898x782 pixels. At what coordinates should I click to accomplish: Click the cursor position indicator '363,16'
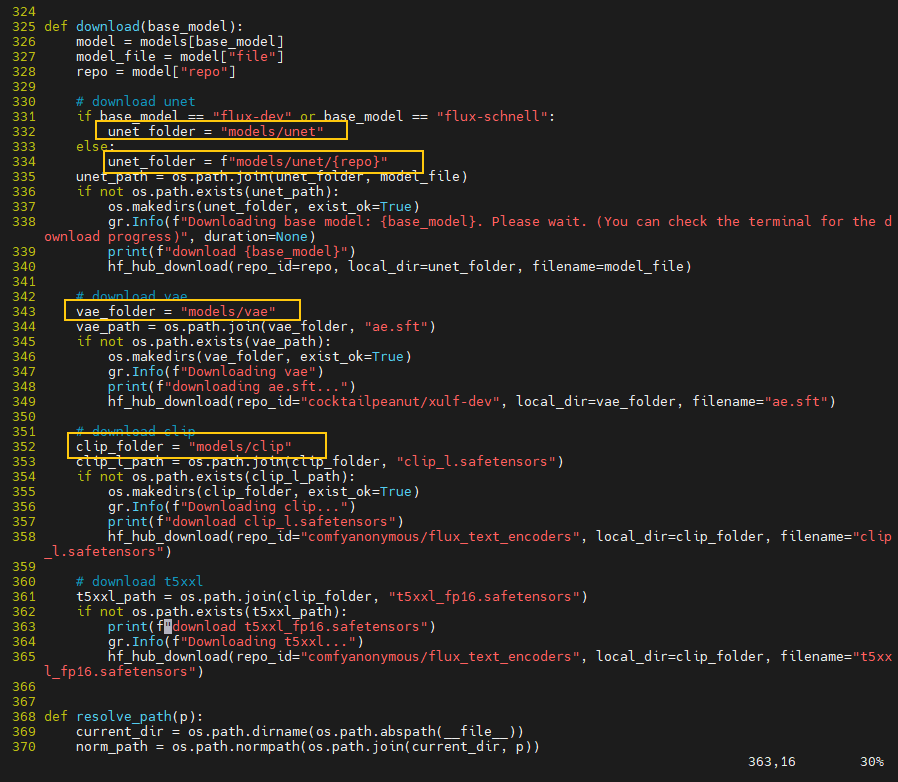tap(771, 762)
